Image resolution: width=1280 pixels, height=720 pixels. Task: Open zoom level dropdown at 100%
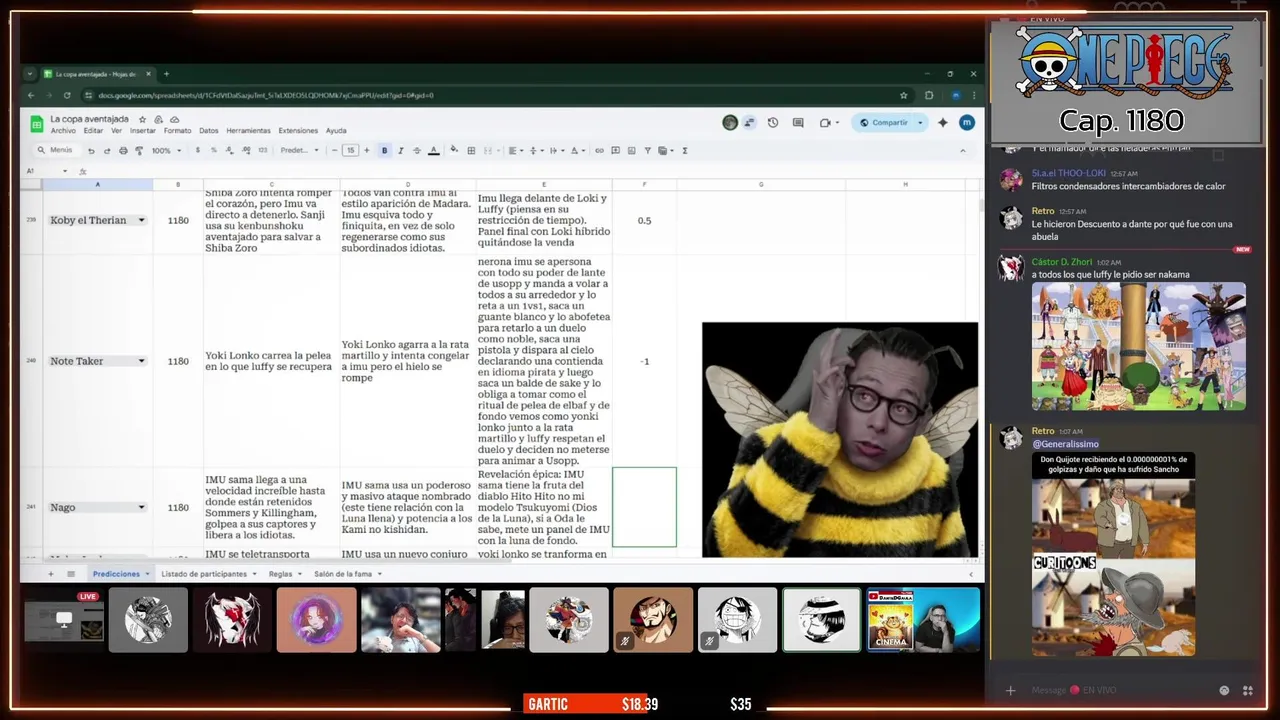click(x=165, y=150)
